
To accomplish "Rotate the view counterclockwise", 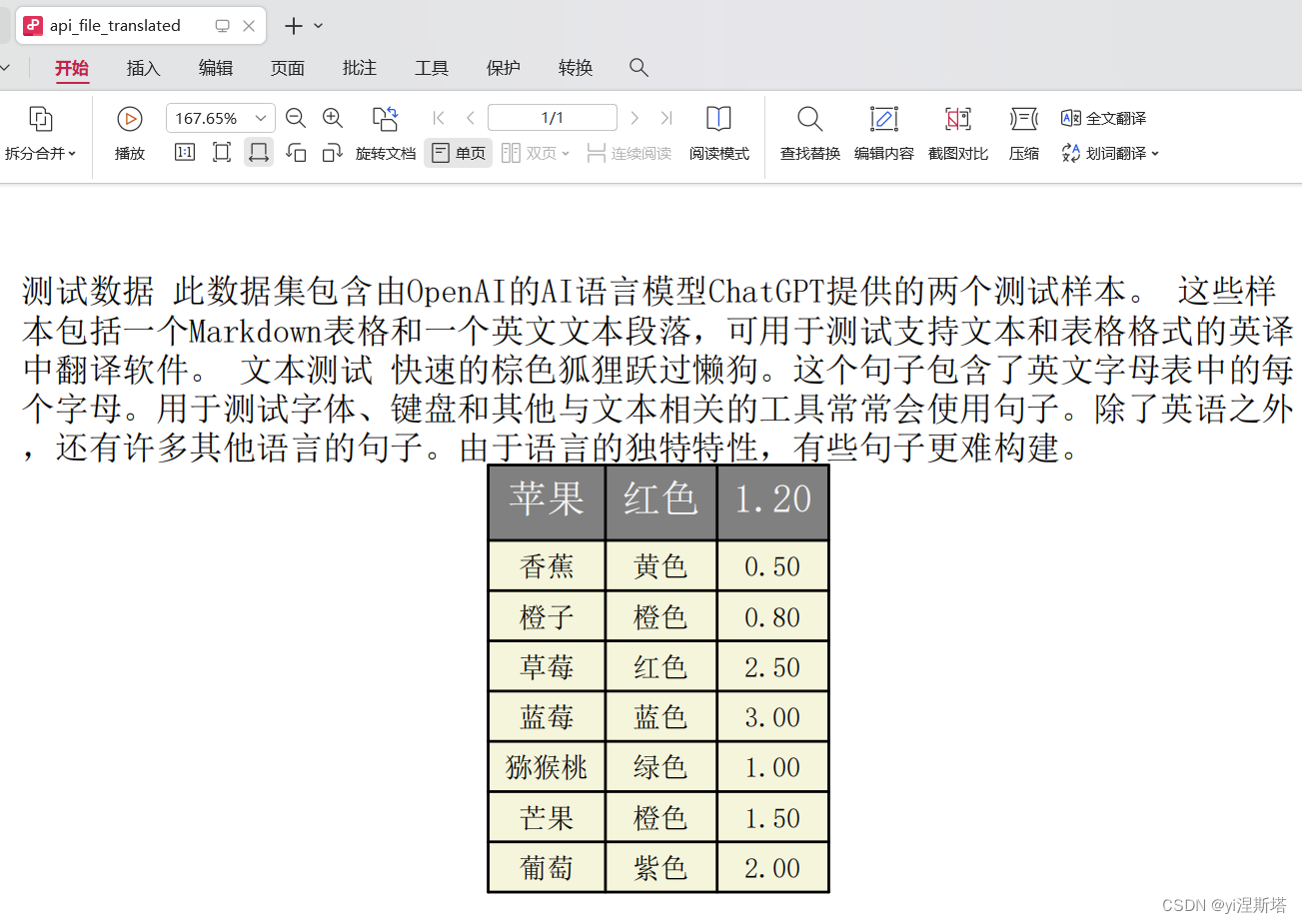I will click(x=296, y=153).
